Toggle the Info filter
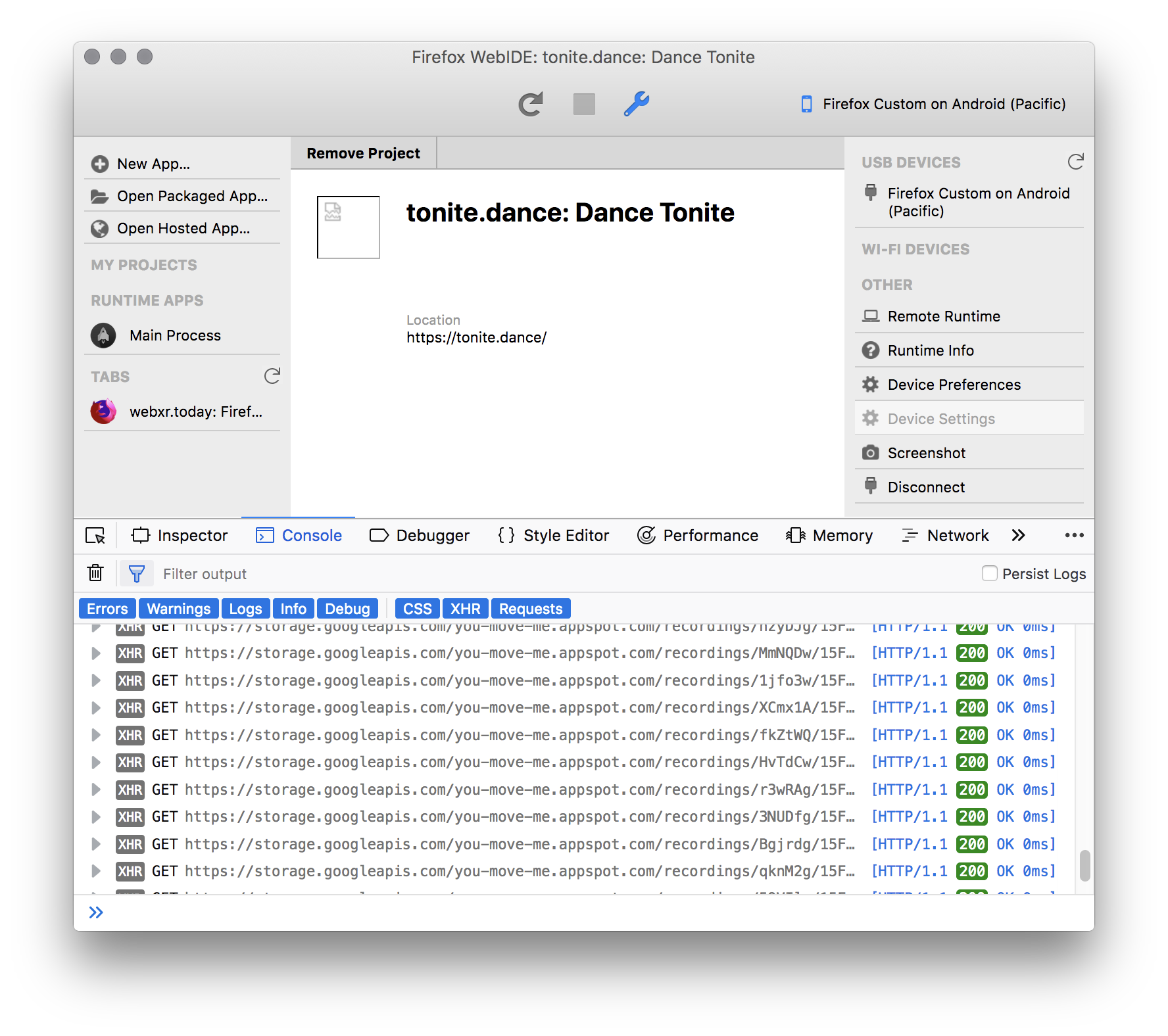Viewport: 1168px width, 1036px height. pos(293,609)
